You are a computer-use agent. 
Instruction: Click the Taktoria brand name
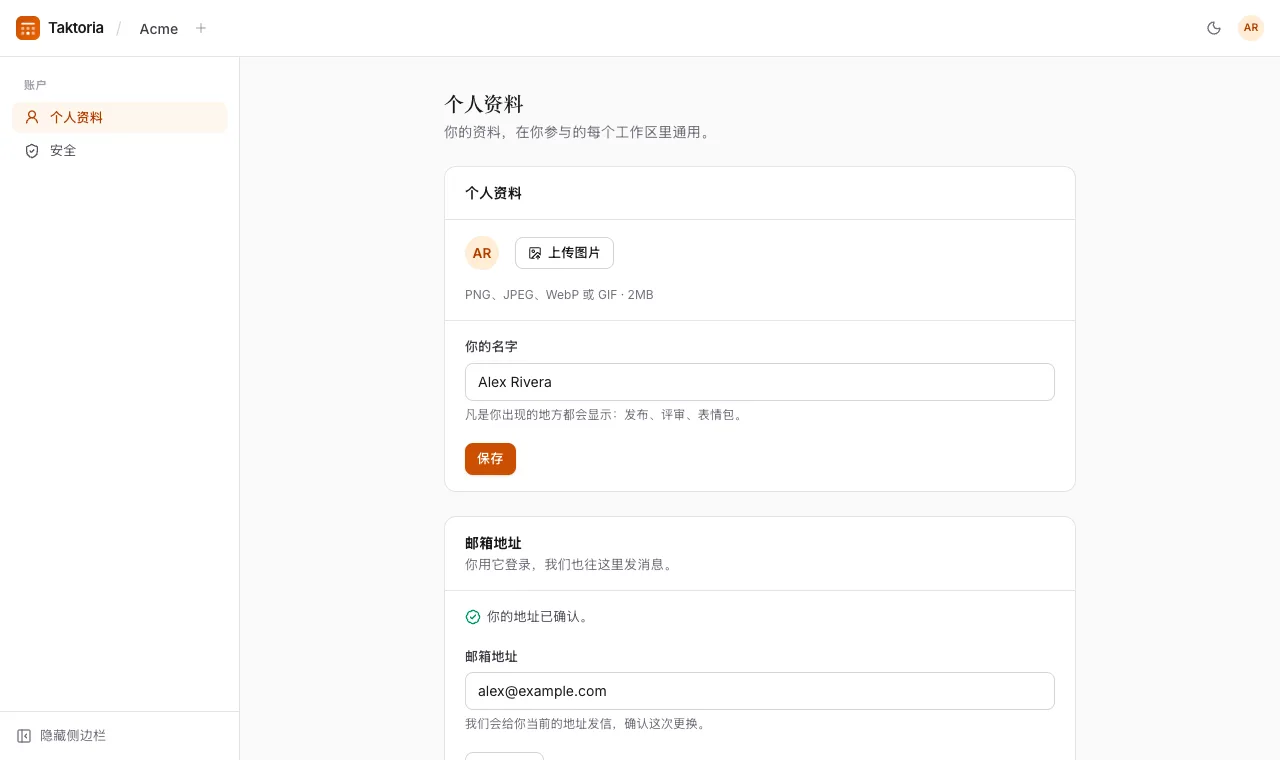click(x=76, y=28)
